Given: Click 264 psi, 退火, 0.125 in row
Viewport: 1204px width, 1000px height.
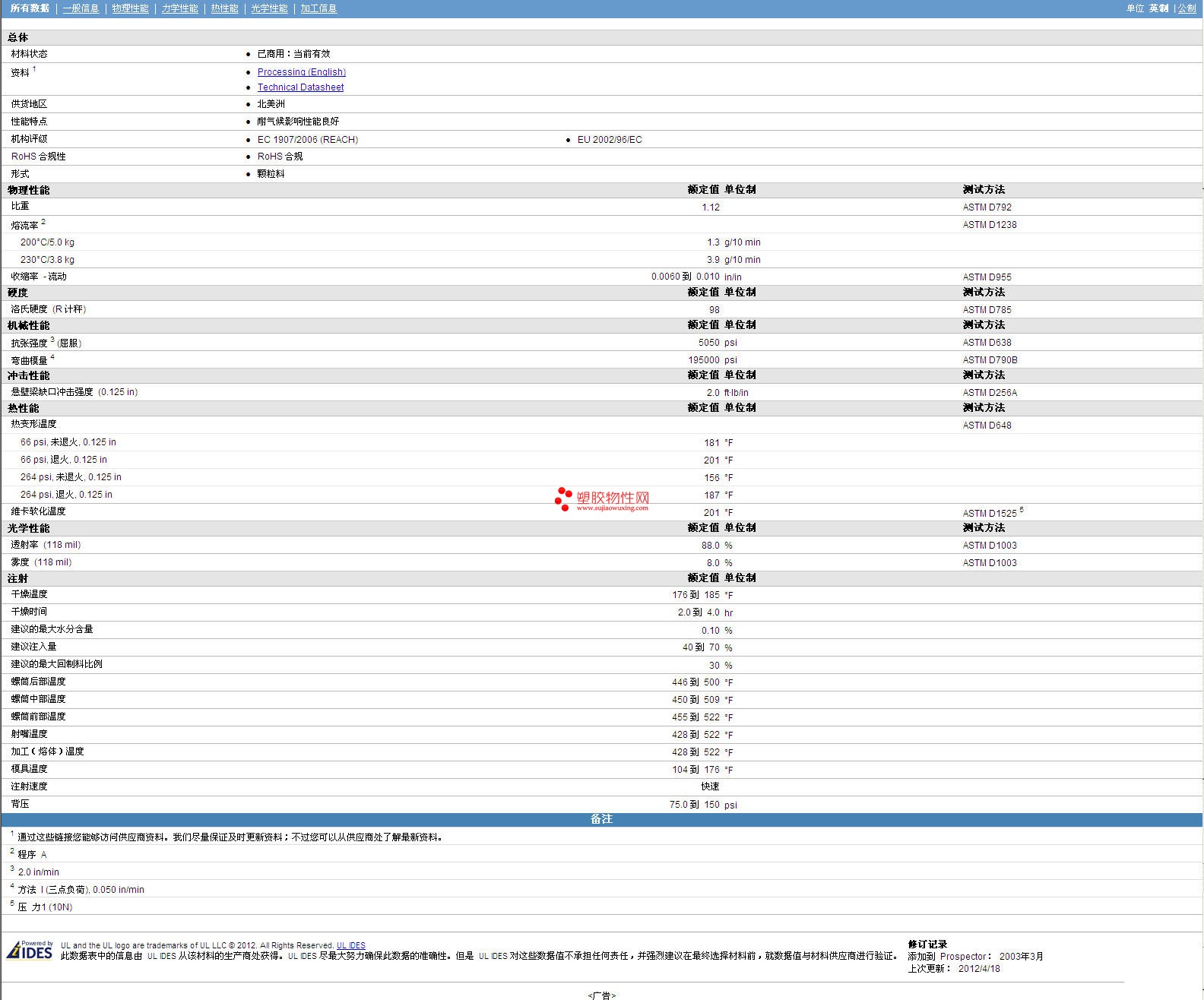Looking at the screenshot, I should [x=602, y=495].
